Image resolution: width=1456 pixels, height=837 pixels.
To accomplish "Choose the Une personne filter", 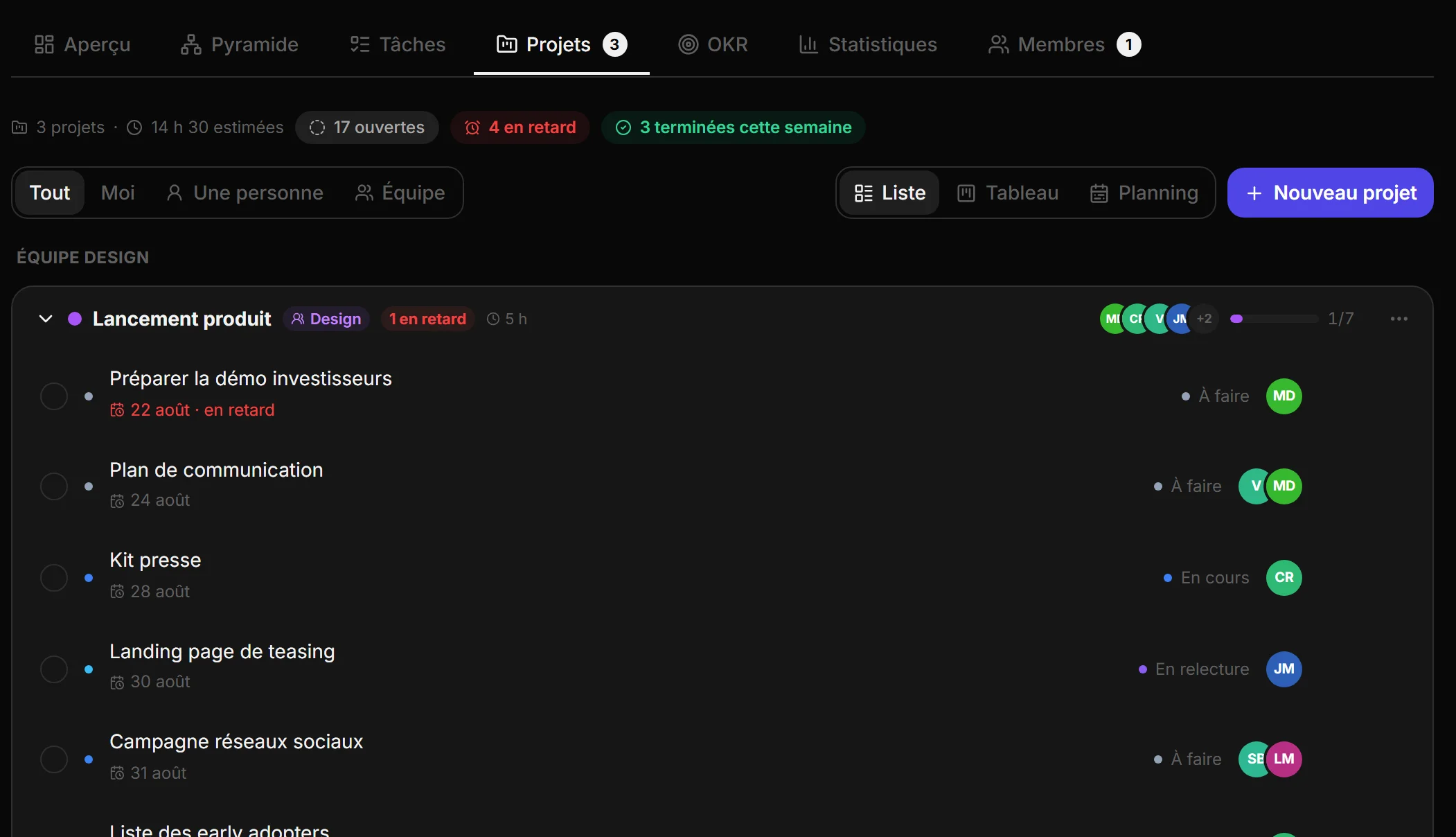I will [245, 193].
